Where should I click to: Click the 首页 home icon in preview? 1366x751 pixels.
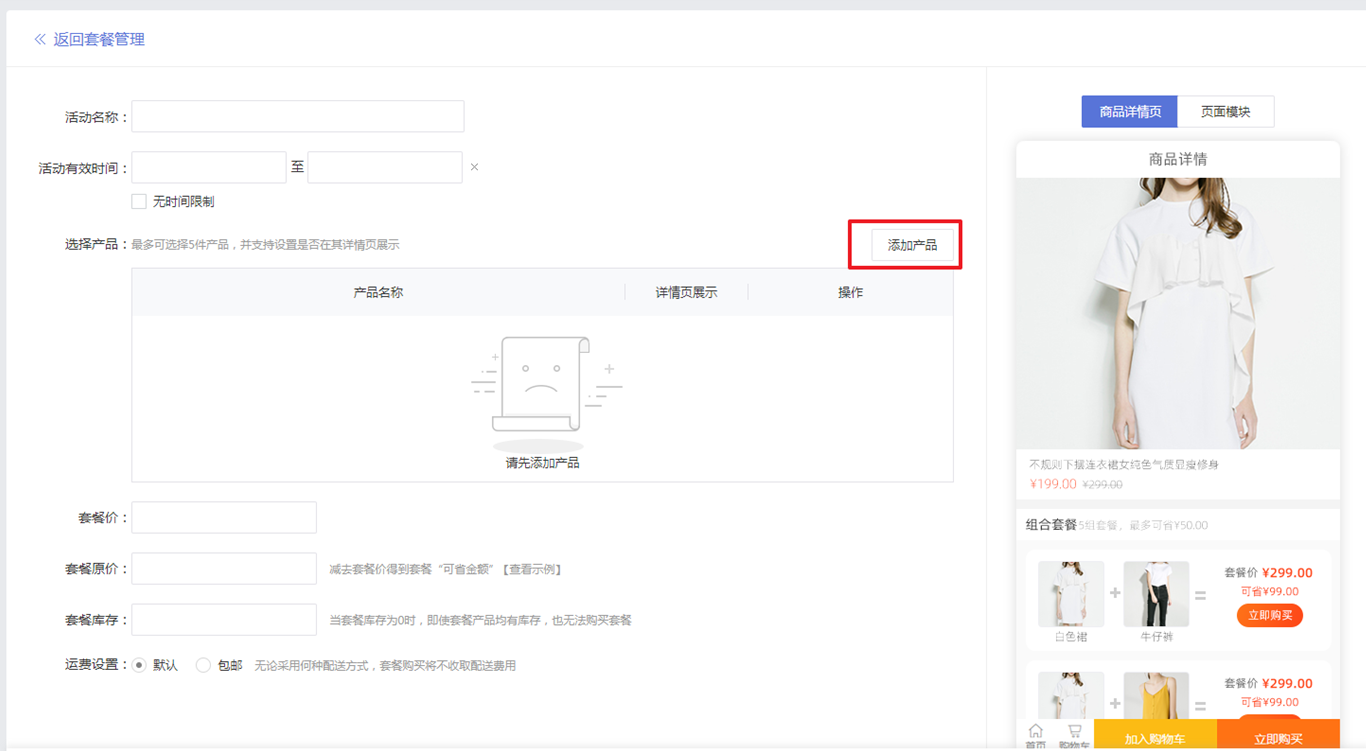(1035, 733)
